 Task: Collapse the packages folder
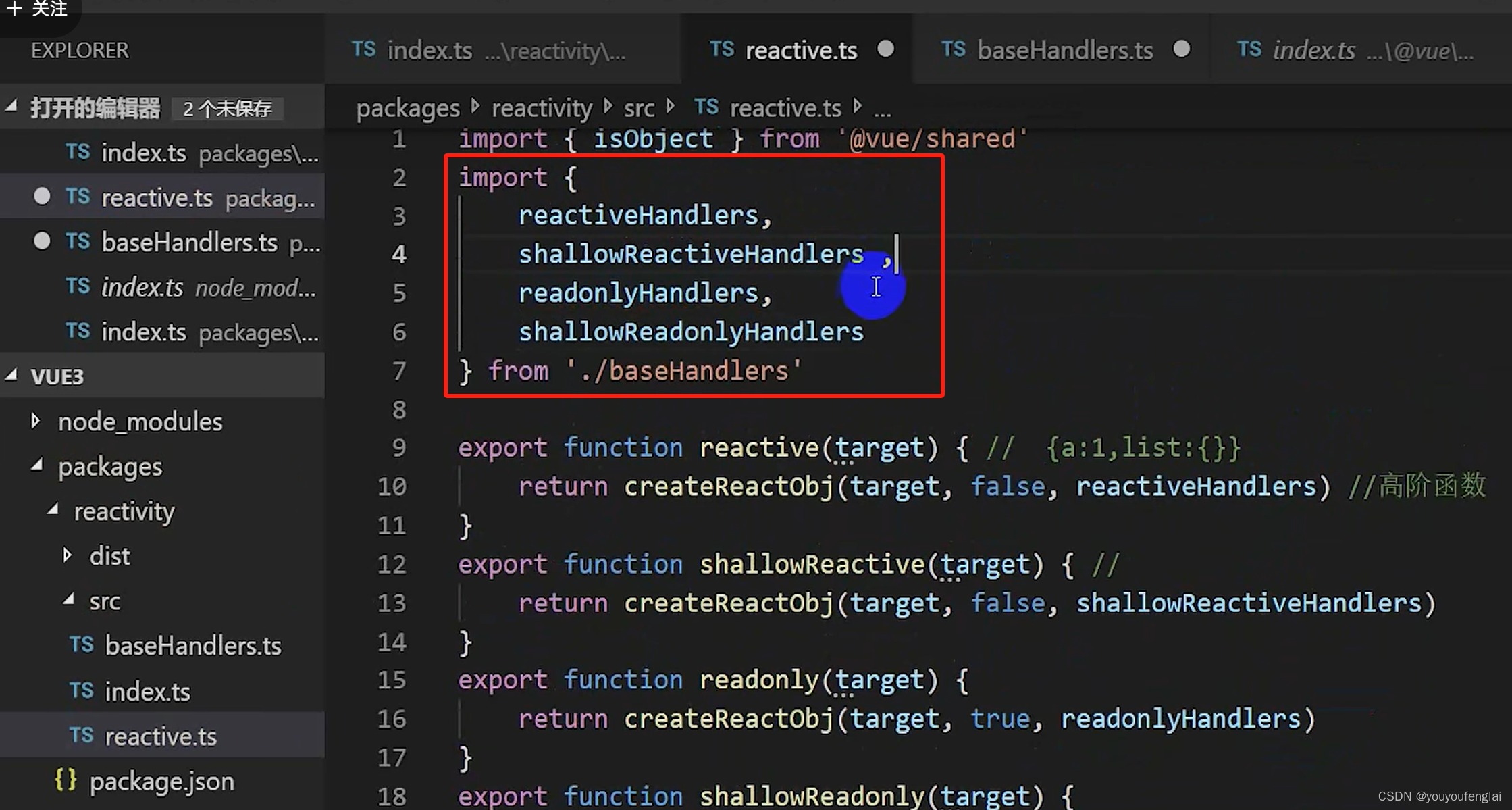click(38, 465)
